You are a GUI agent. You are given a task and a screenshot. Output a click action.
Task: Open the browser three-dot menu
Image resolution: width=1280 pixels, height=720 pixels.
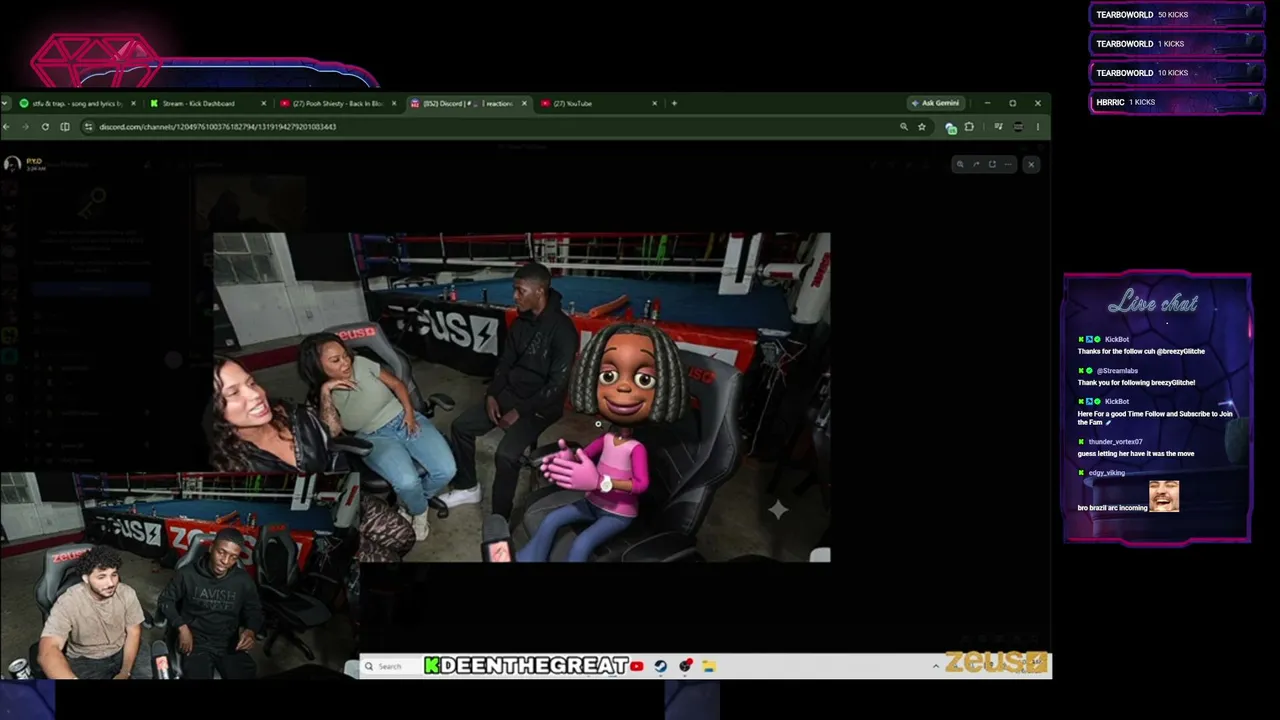click(x=1037, y=127)
